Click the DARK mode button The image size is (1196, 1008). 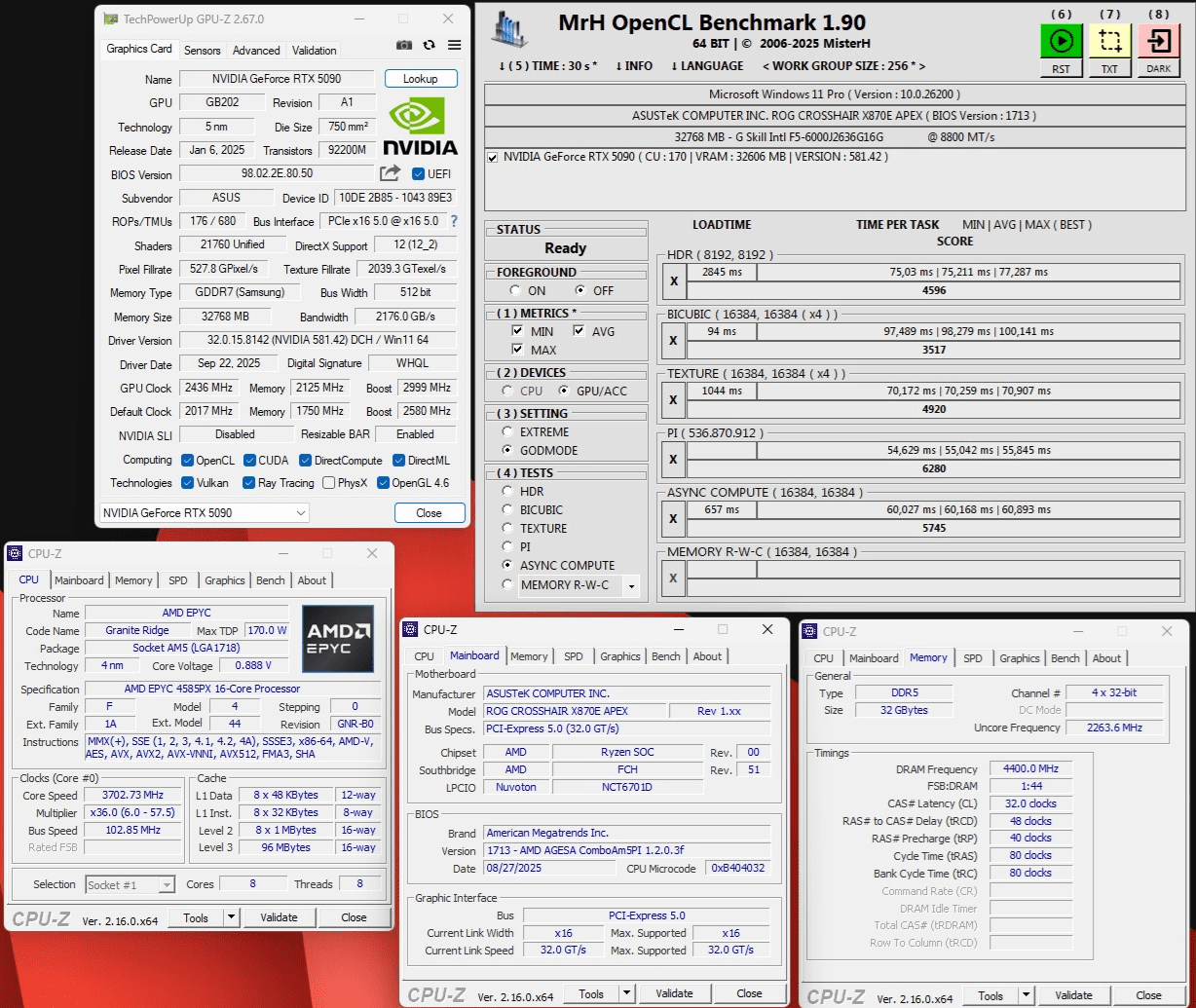(1158, 41)
